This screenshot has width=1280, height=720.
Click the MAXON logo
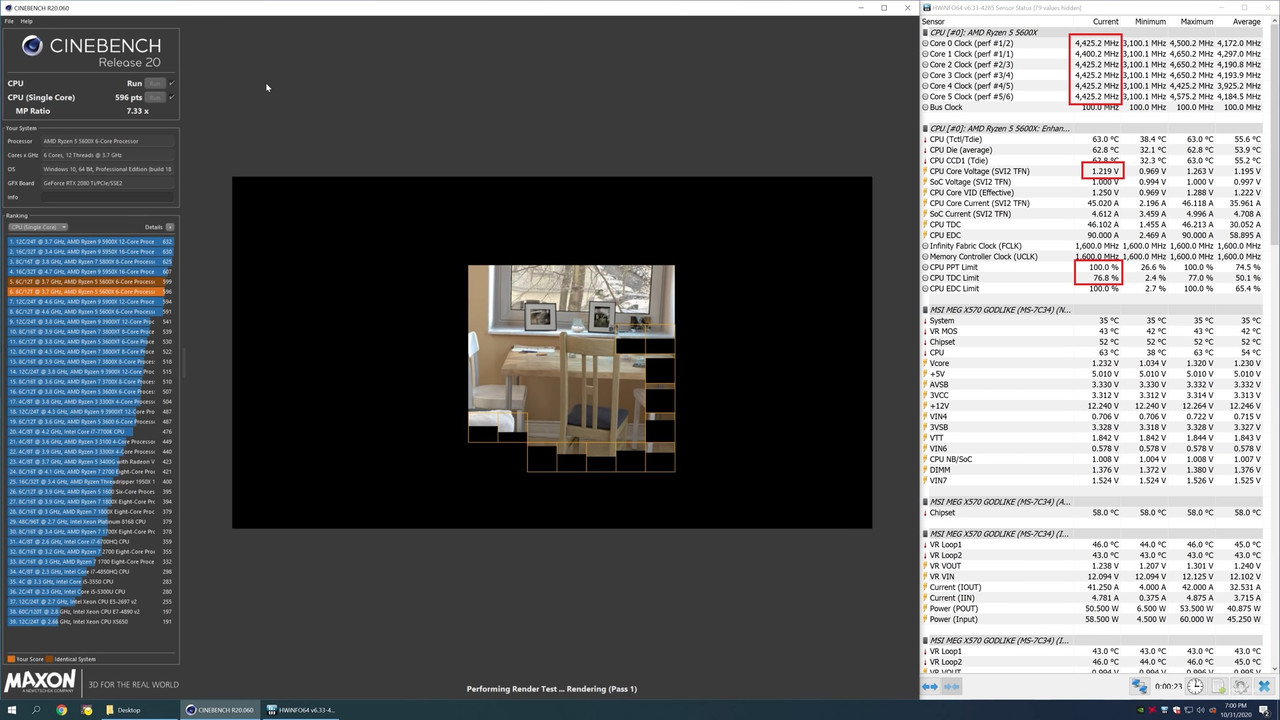coord(41,683)
